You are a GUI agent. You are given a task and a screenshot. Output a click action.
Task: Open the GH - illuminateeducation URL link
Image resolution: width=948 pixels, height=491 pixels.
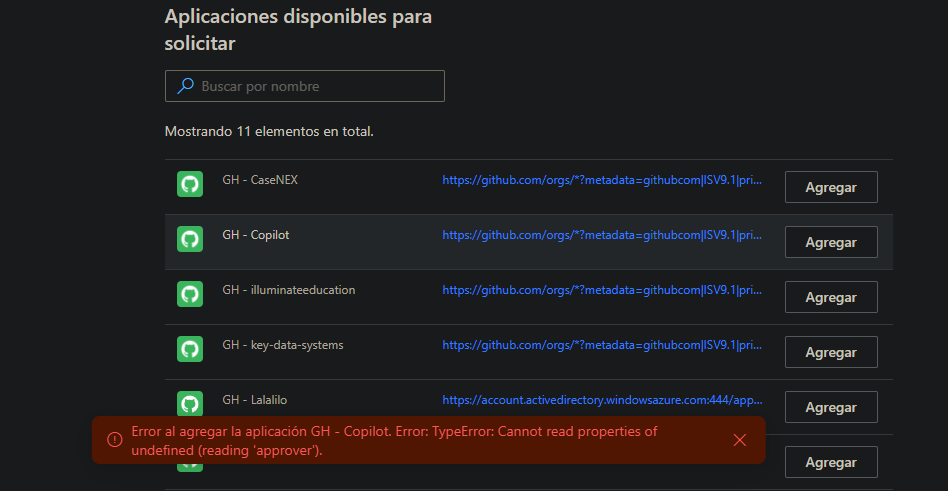pyautogui.click(x=602, y=290)
